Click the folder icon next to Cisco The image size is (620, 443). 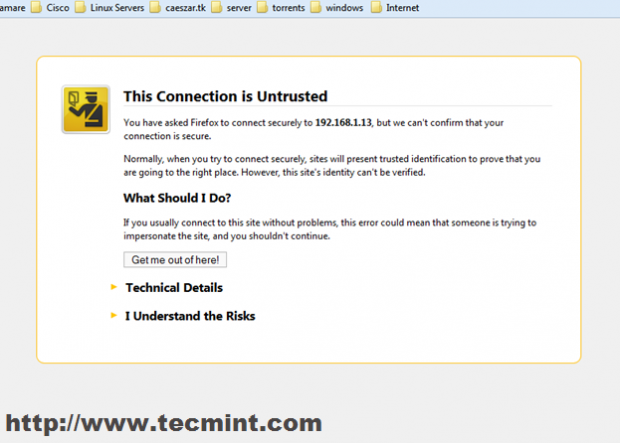pos(36,7)
